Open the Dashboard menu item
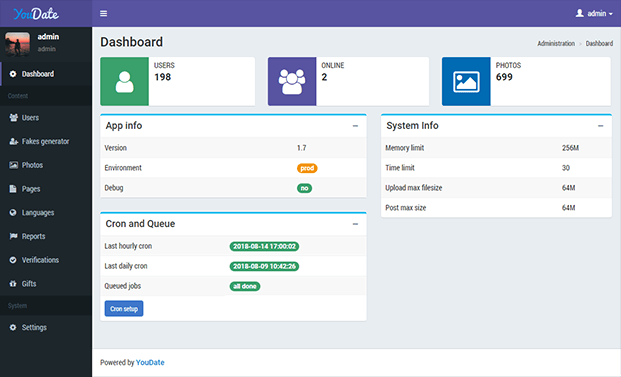The width and height of the screenshot is (621, 377). click(46, 74)
